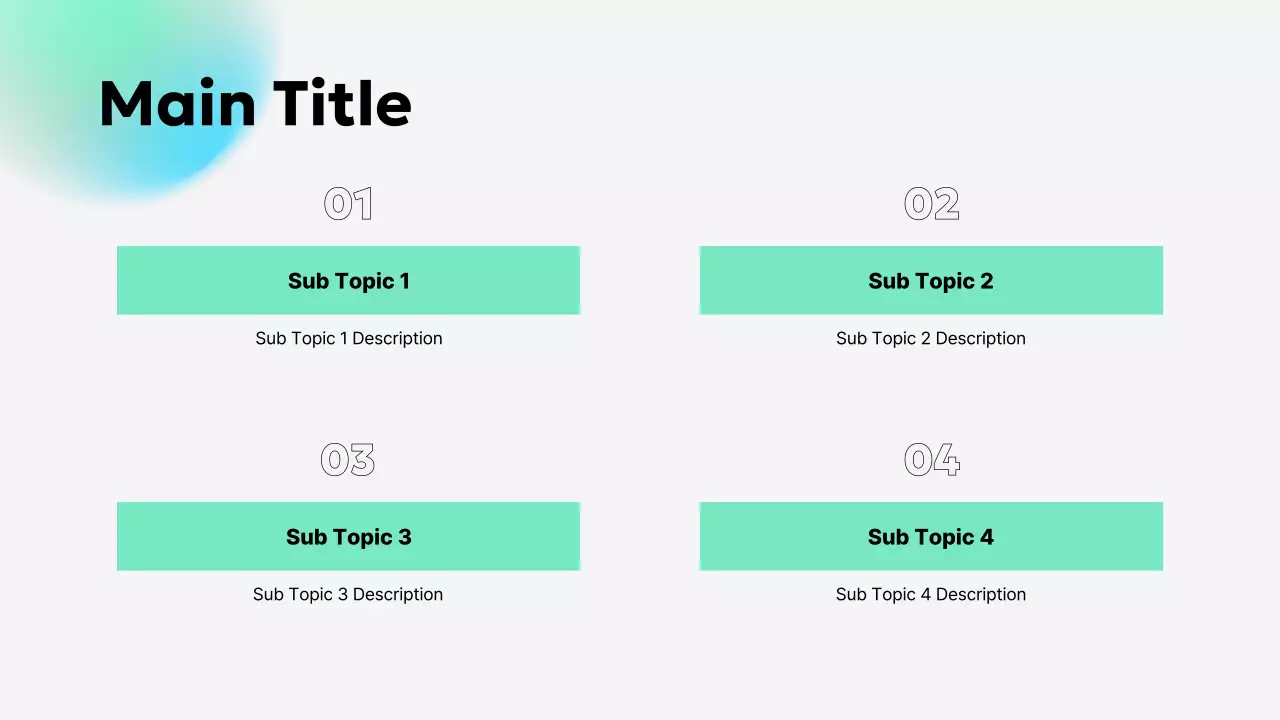Select the outlined number 02
Viewport: 1280px width, 720px height.
(931, 204)
